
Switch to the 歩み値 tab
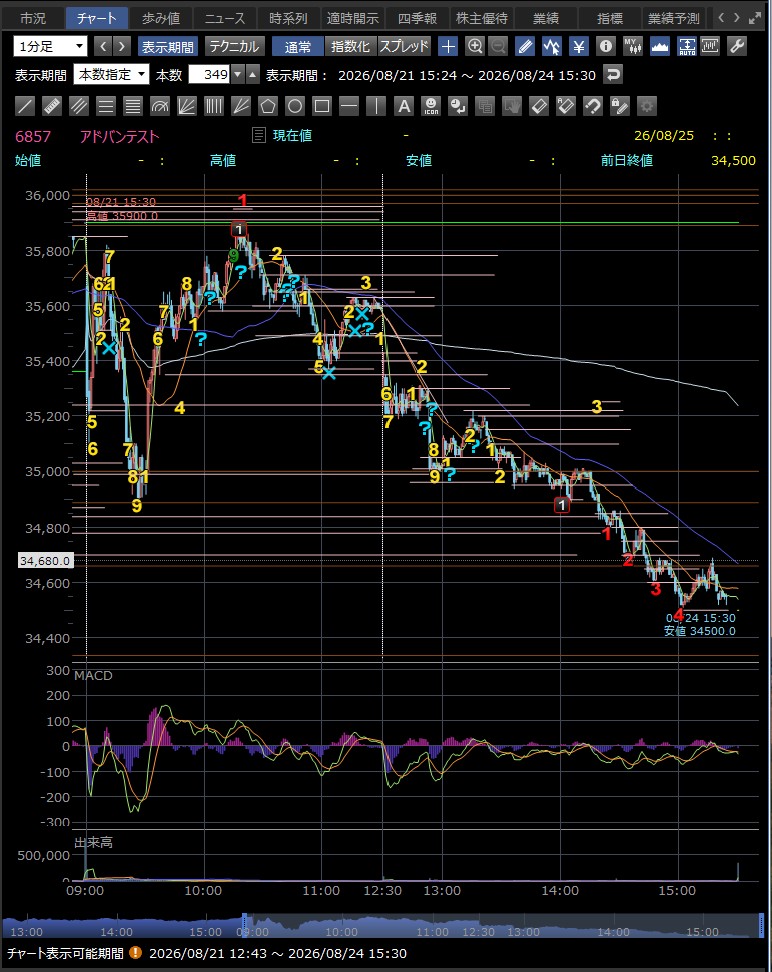161,18
